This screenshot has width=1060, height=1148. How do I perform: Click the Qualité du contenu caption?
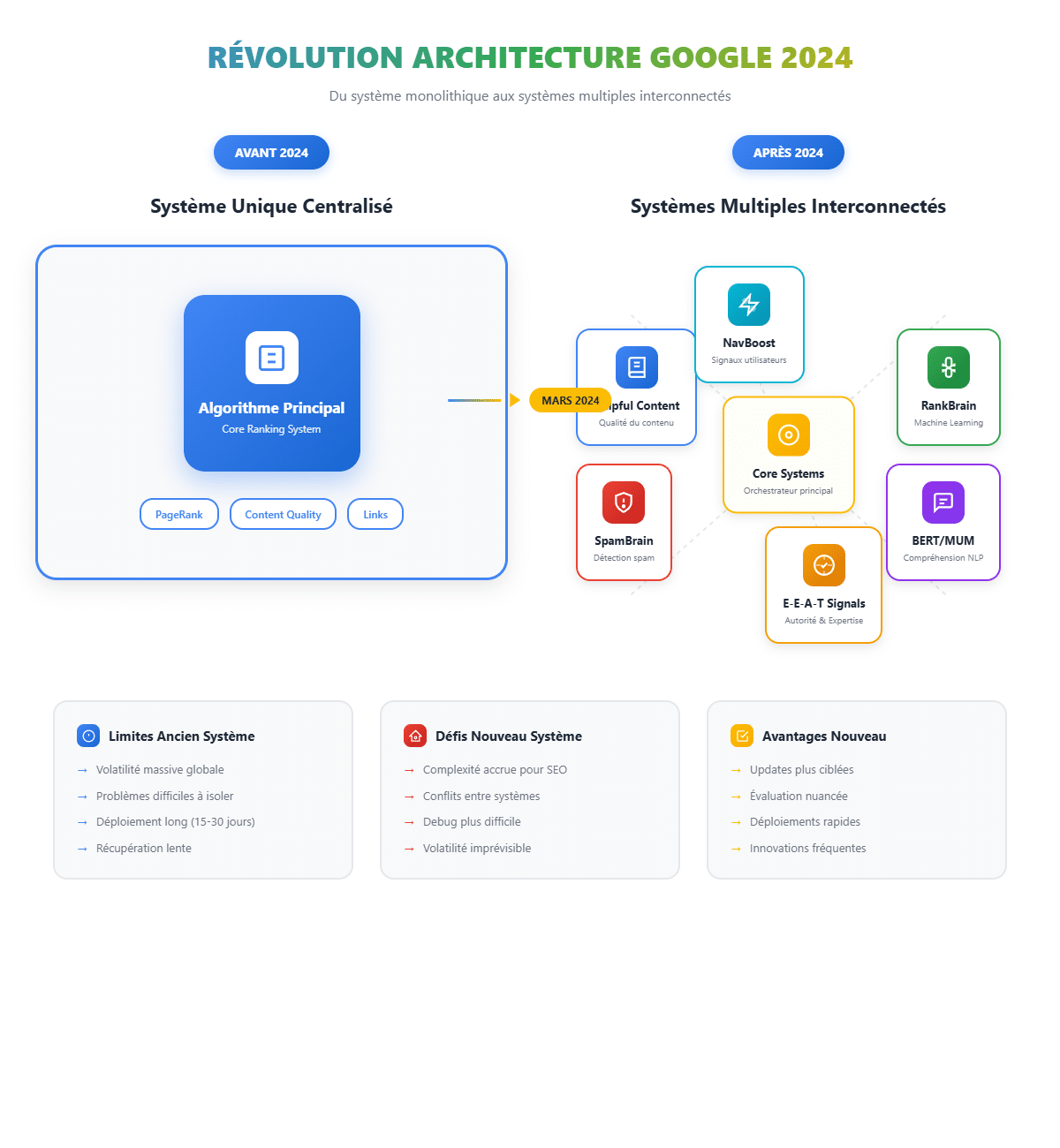(637, 423)
